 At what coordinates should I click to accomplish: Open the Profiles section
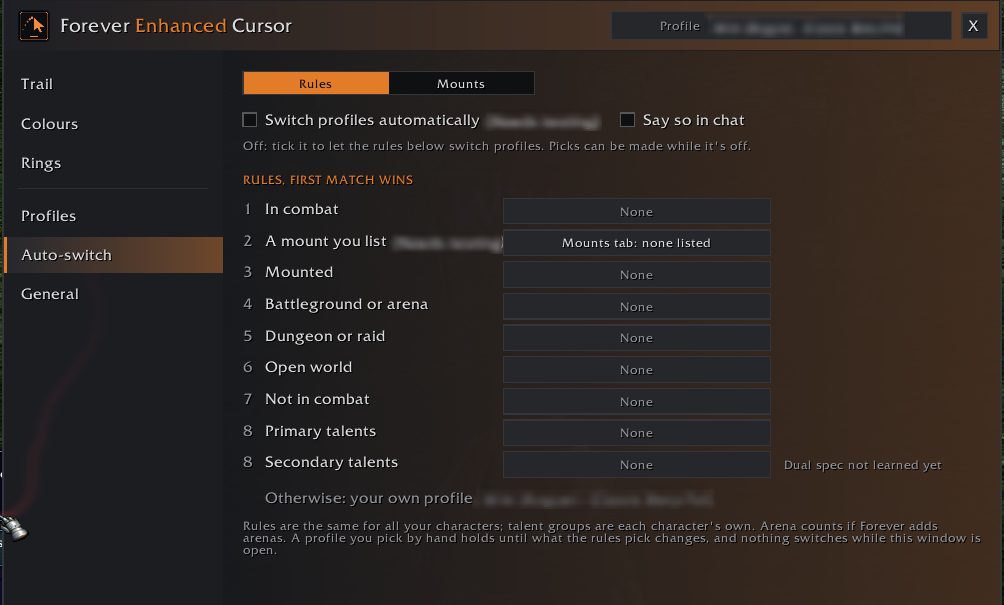[48, 216]
